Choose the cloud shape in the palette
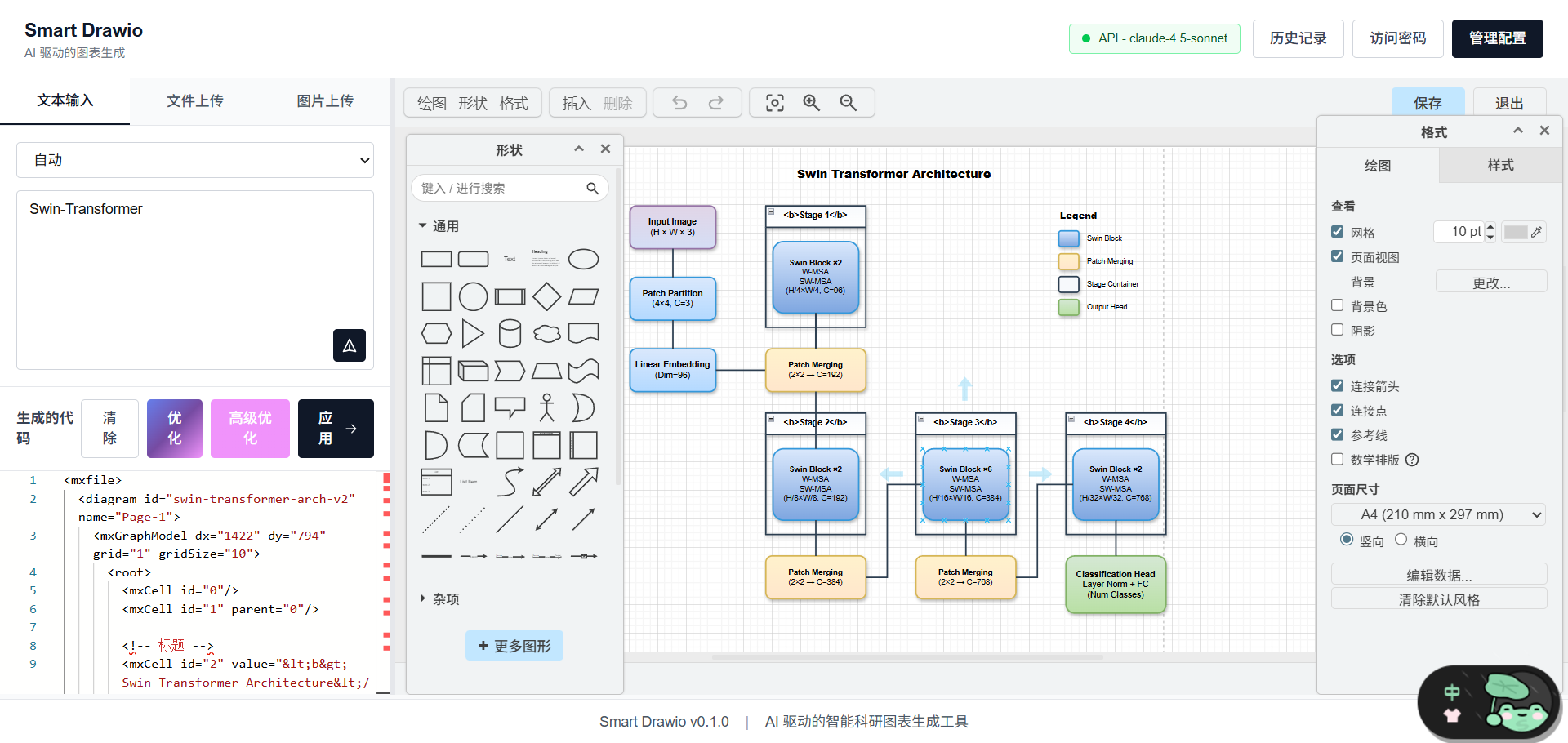Screen dimensions: 1568x743 coord(546,333)
